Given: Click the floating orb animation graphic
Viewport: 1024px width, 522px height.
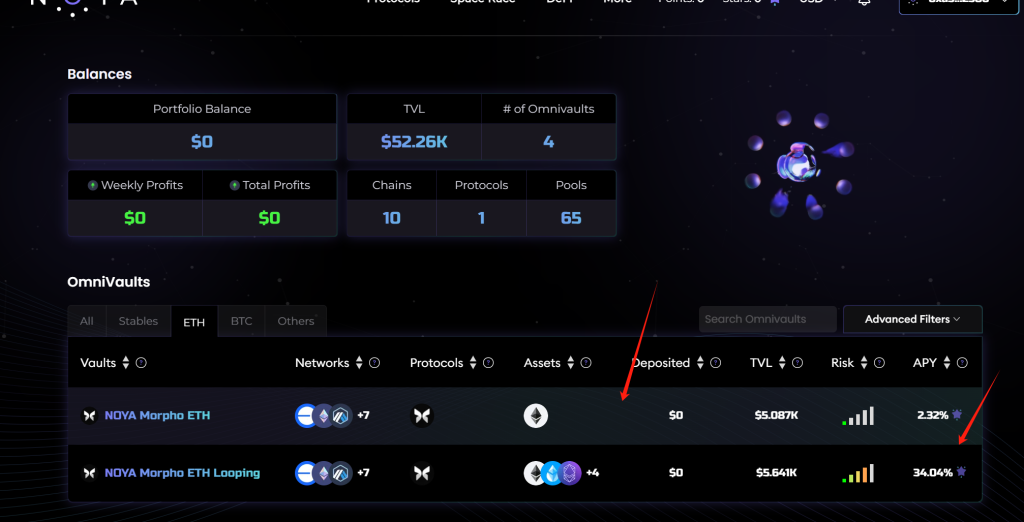Looking at the screenshot, I should coord(799,165).
